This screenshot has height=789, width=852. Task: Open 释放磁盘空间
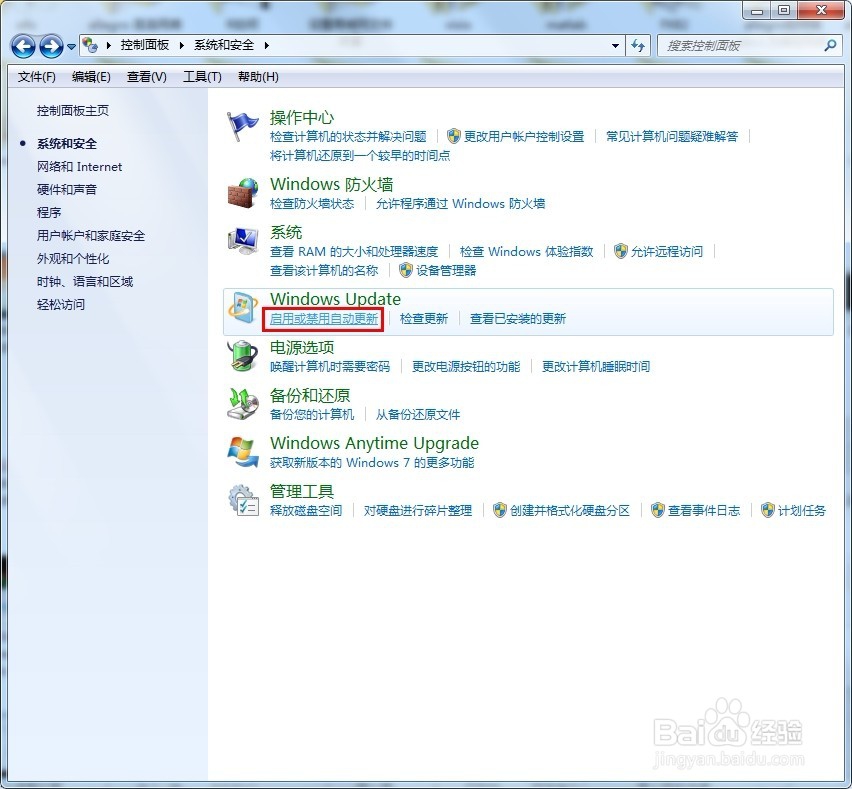coord(306,511)
